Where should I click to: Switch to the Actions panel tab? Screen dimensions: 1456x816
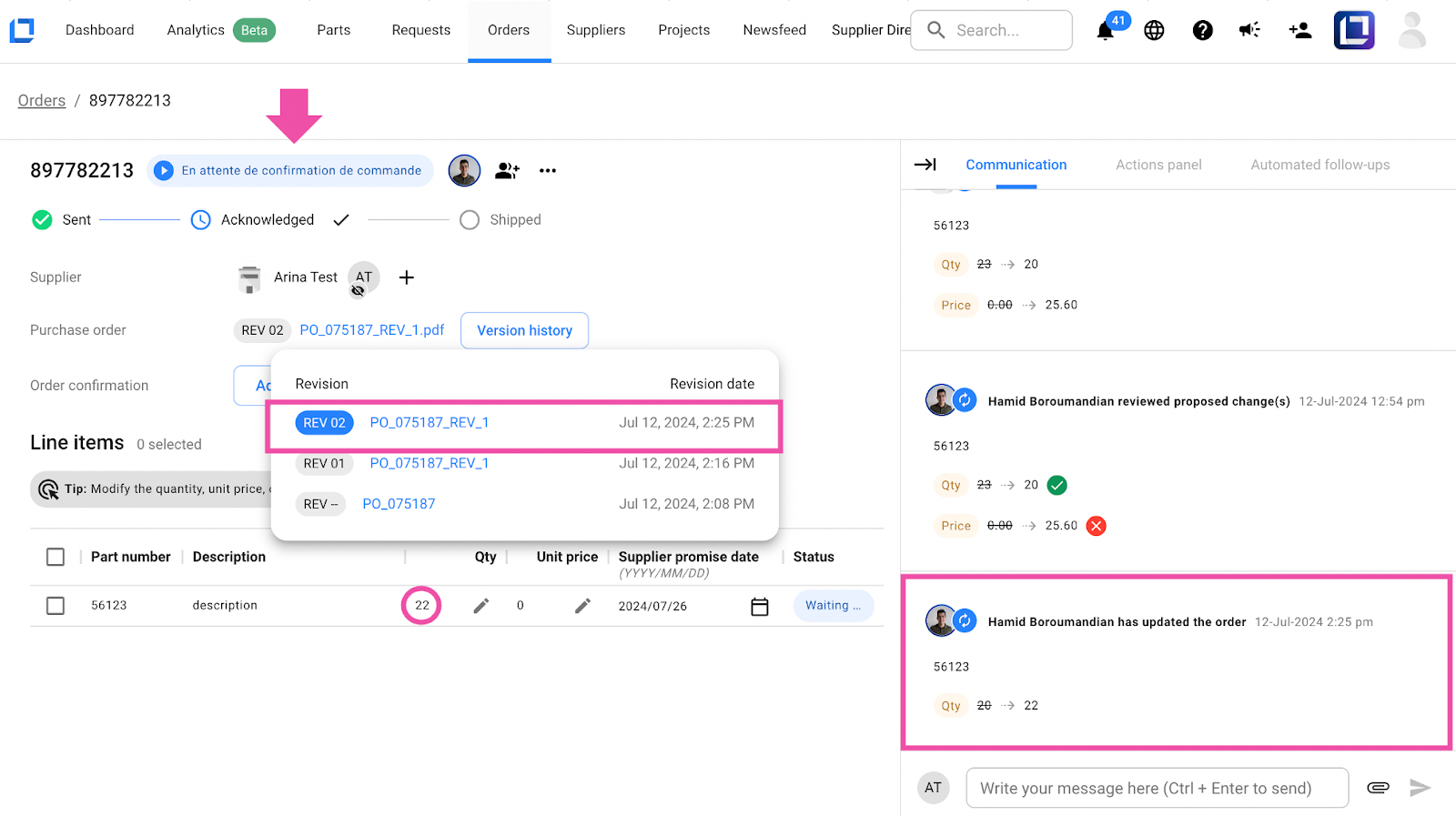click(1158, 165)
